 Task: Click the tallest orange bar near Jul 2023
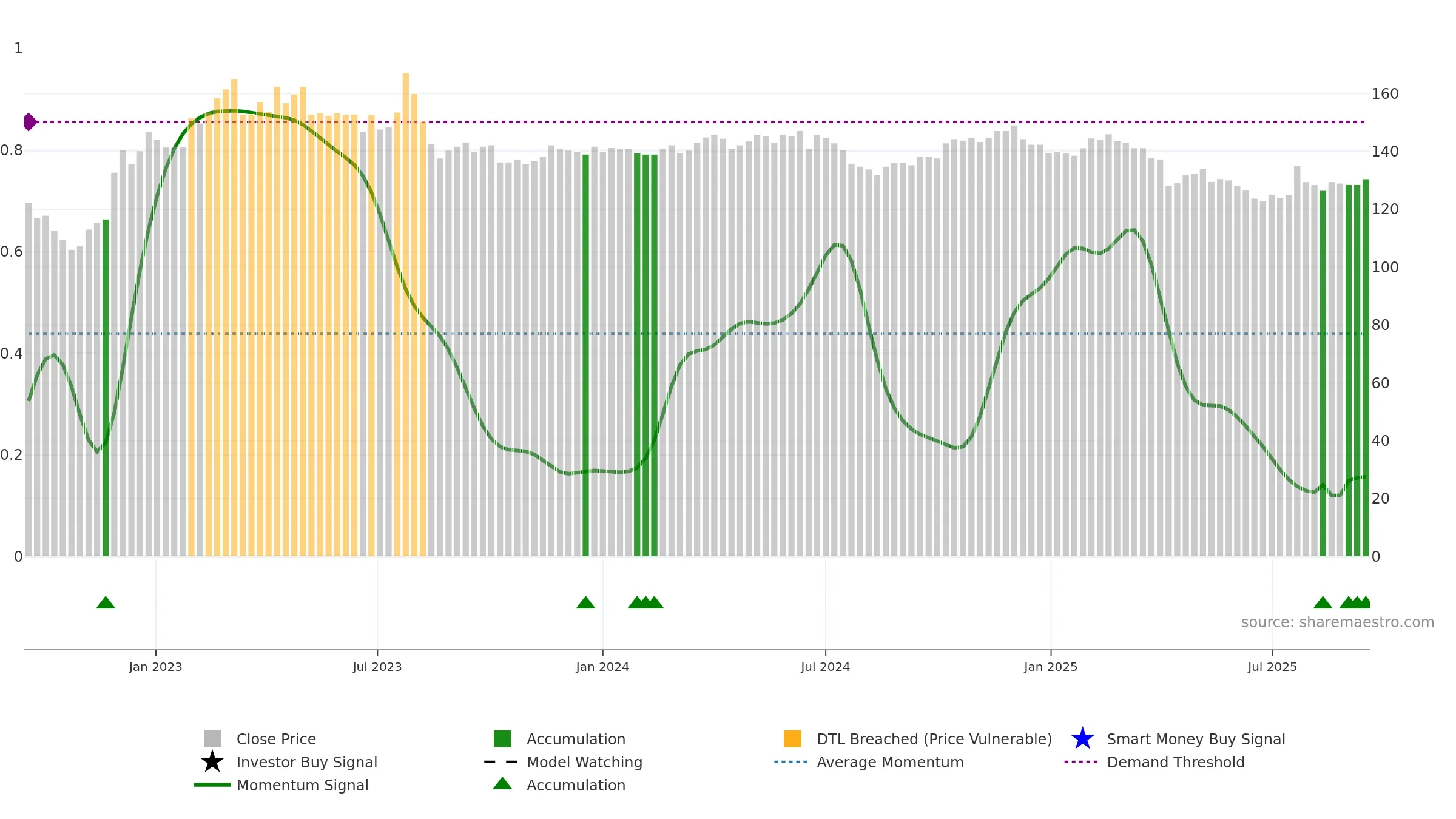(406, 315)
